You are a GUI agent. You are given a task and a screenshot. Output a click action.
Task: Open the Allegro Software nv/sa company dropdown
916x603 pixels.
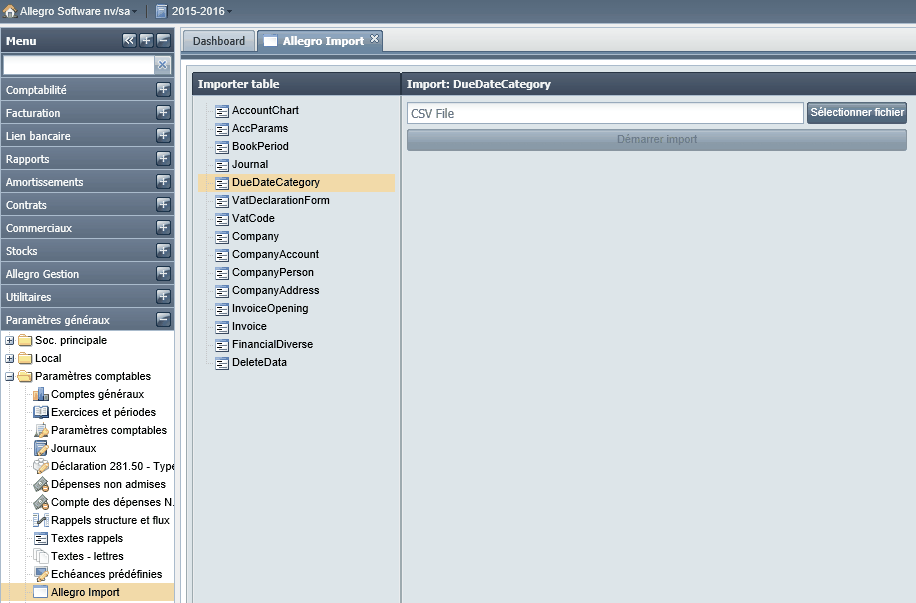pos(134,12)
